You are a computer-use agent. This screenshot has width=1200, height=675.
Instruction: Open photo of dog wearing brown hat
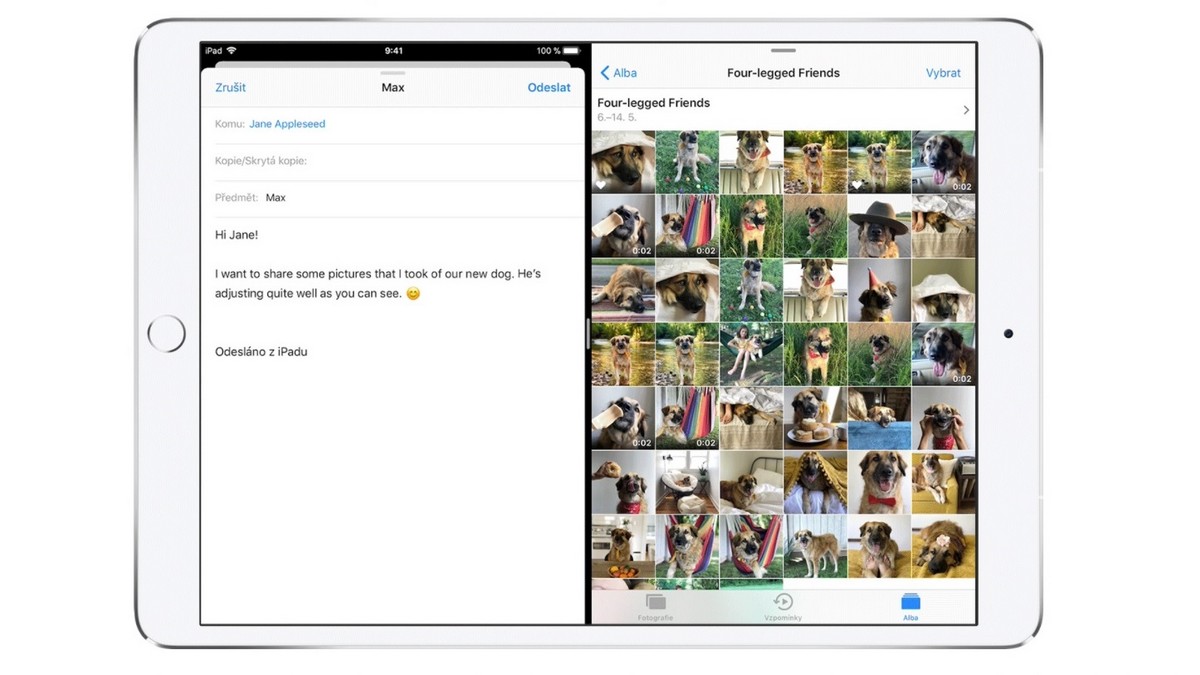(879, 226)
